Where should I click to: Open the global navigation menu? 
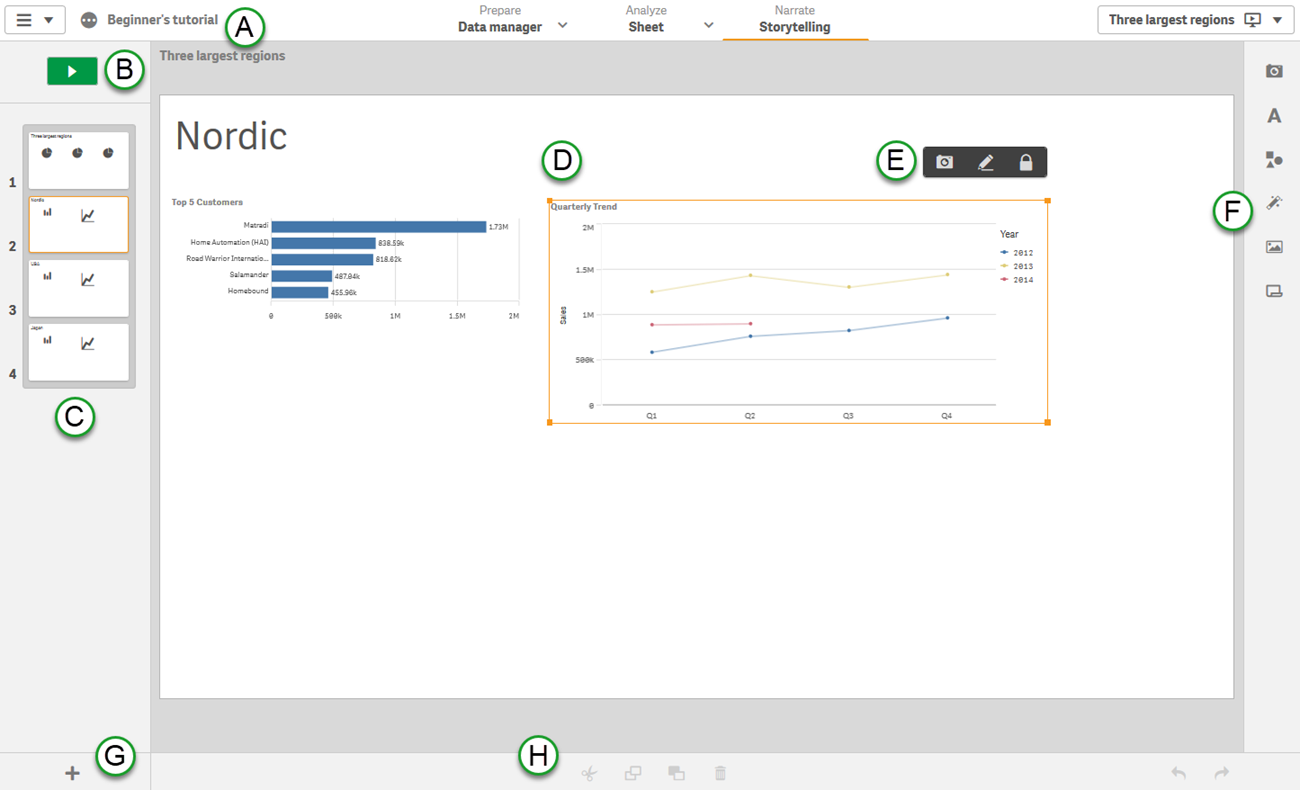[x=35, y=20]
